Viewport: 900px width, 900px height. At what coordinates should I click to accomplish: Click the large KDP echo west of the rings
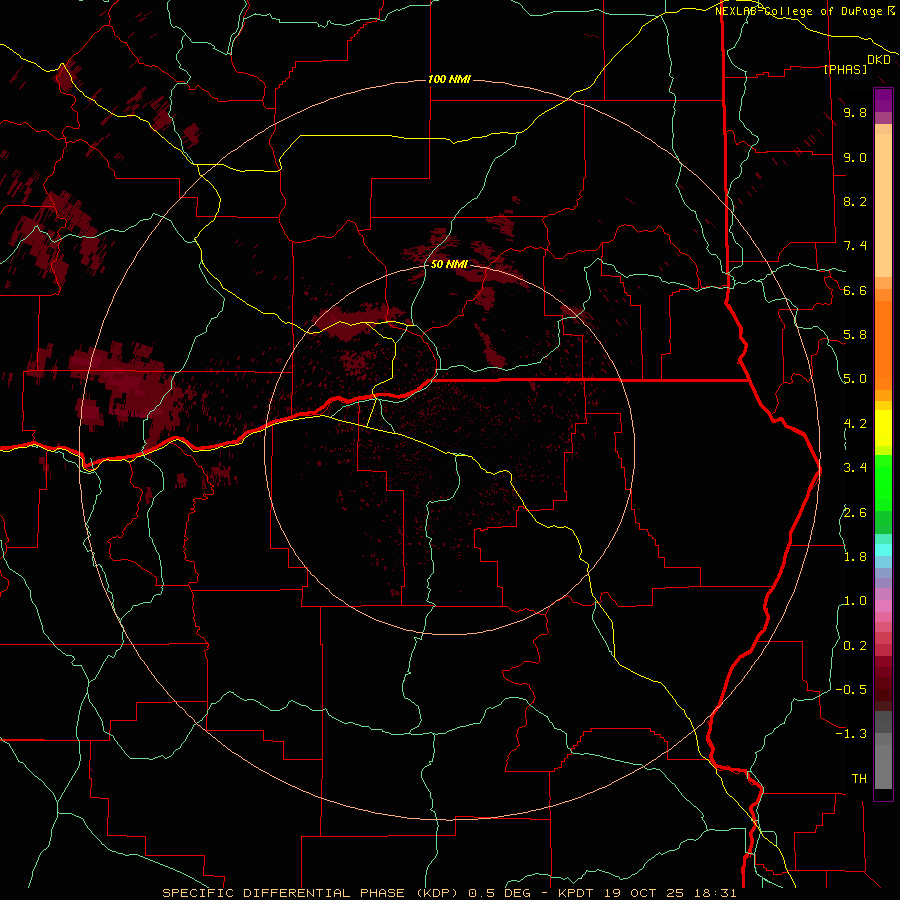[123, 385]
